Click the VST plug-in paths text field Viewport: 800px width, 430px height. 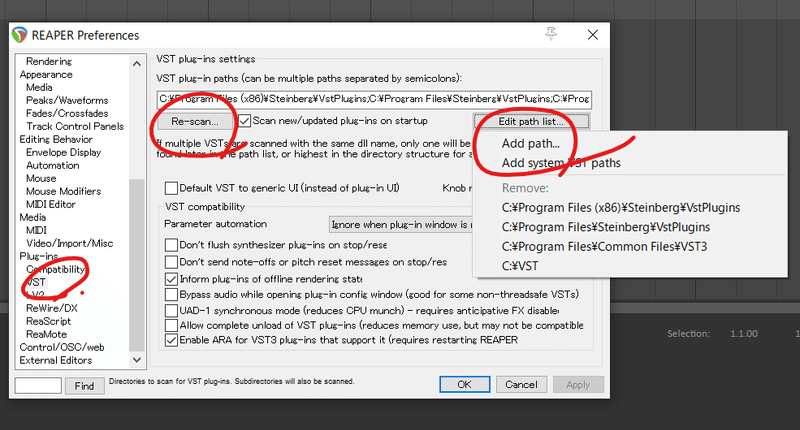[374, 99]
